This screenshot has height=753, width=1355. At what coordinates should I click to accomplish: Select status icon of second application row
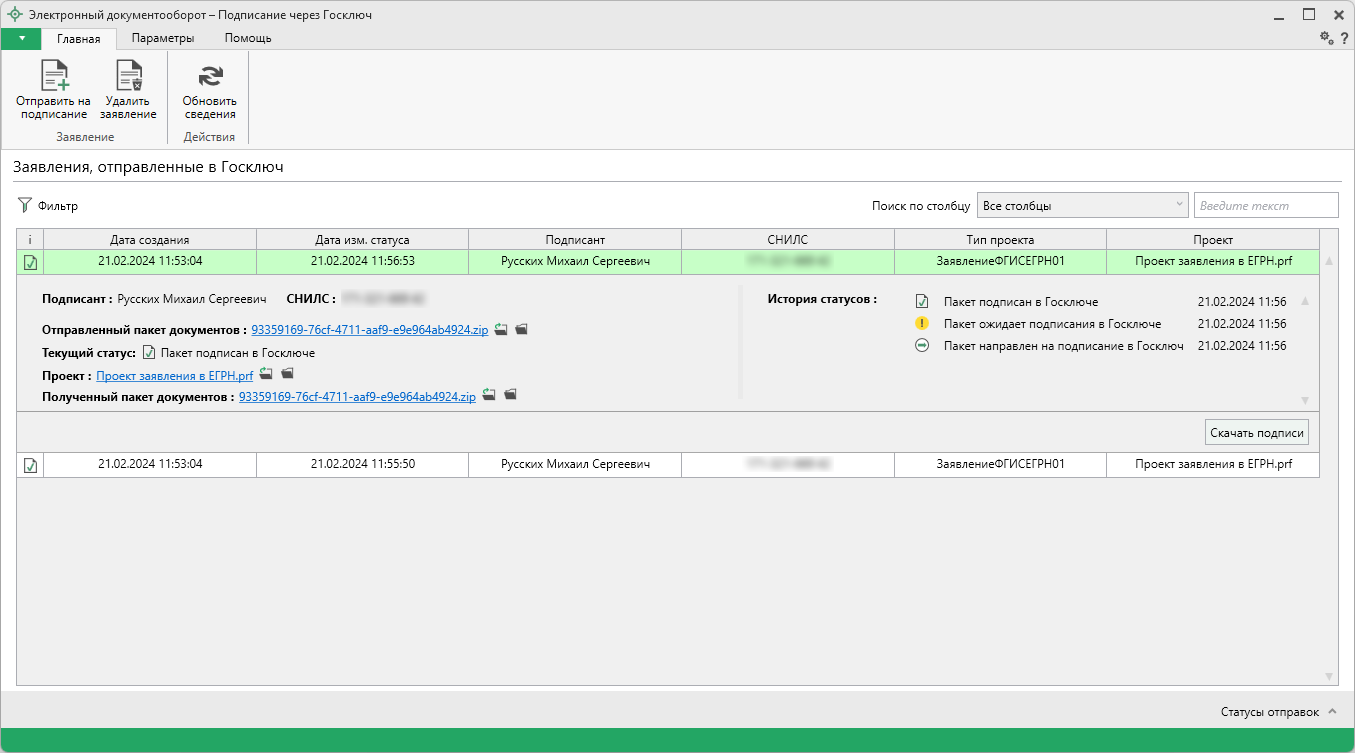click(x=30, y=465)
